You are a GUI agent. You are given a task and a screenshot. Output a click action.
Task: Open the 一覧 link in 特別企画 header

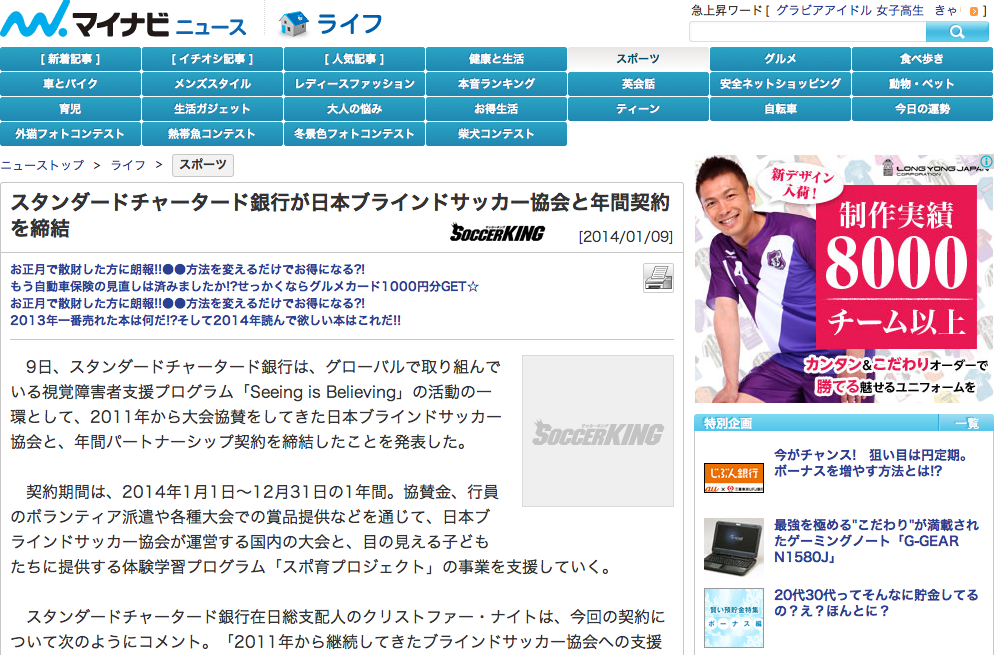[968, 423]
